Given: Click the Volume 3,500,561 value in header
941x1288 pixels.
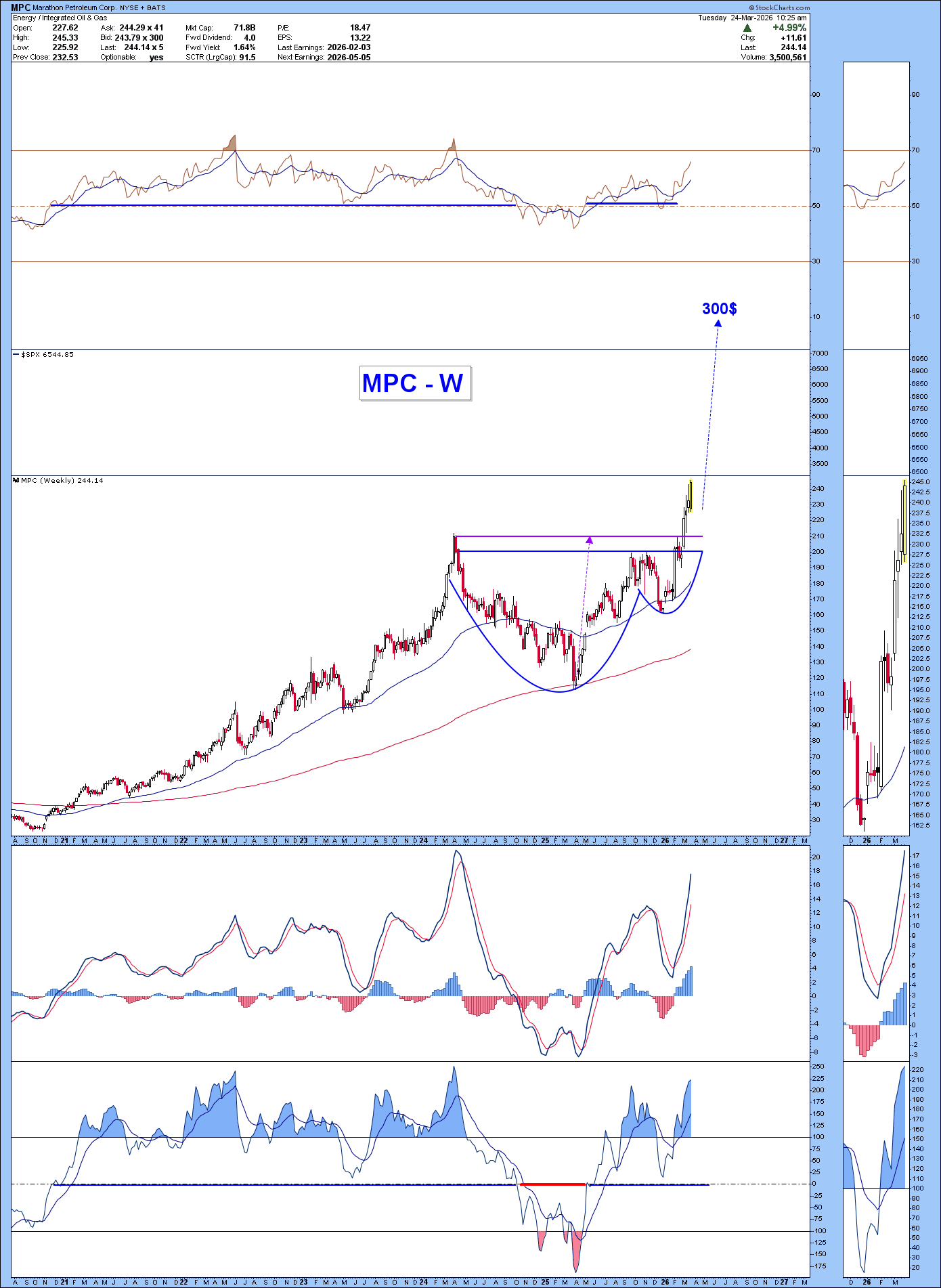Looking at the screenshot, I should click(787, 58).
